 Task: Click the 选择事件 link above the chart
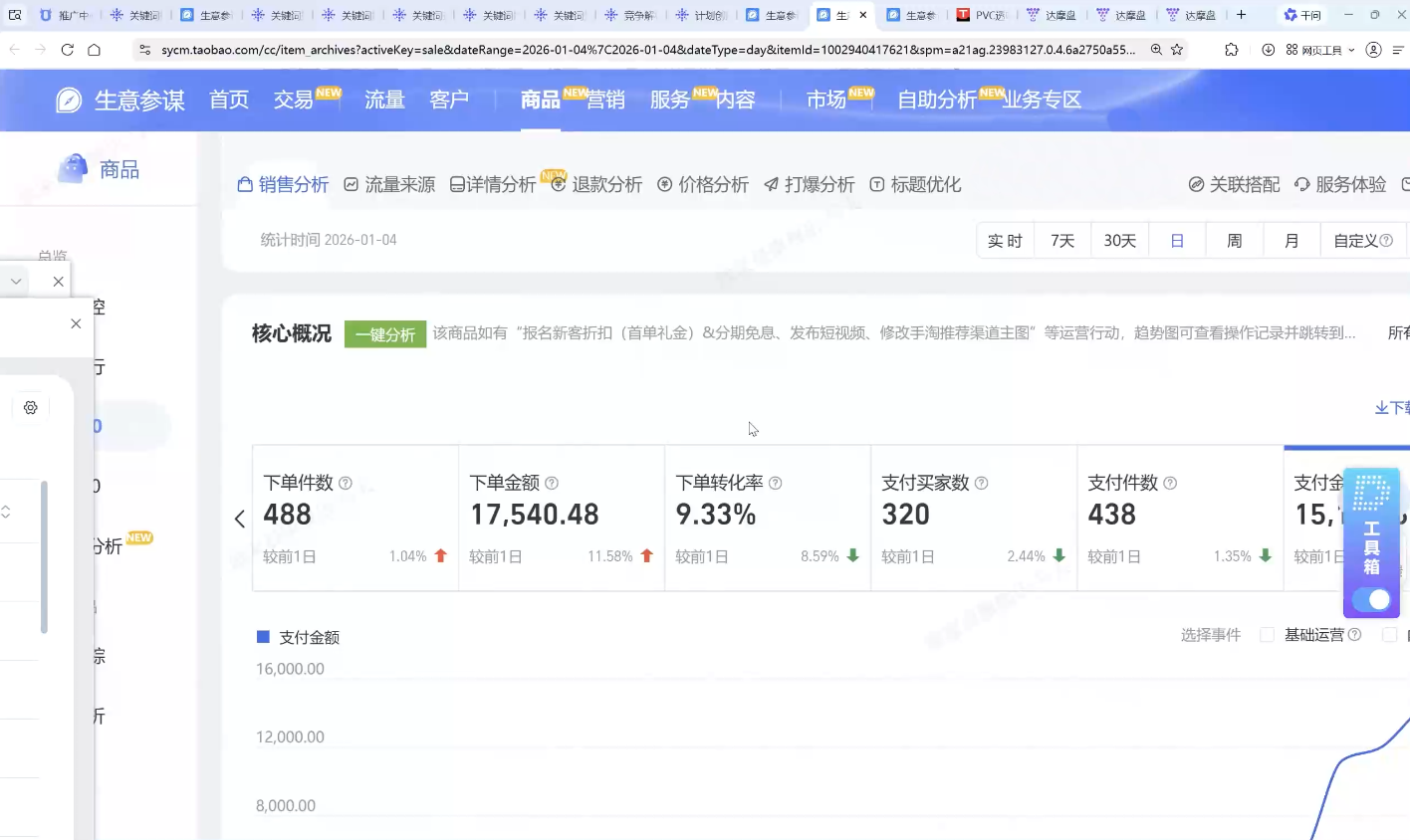[1210, 634]
